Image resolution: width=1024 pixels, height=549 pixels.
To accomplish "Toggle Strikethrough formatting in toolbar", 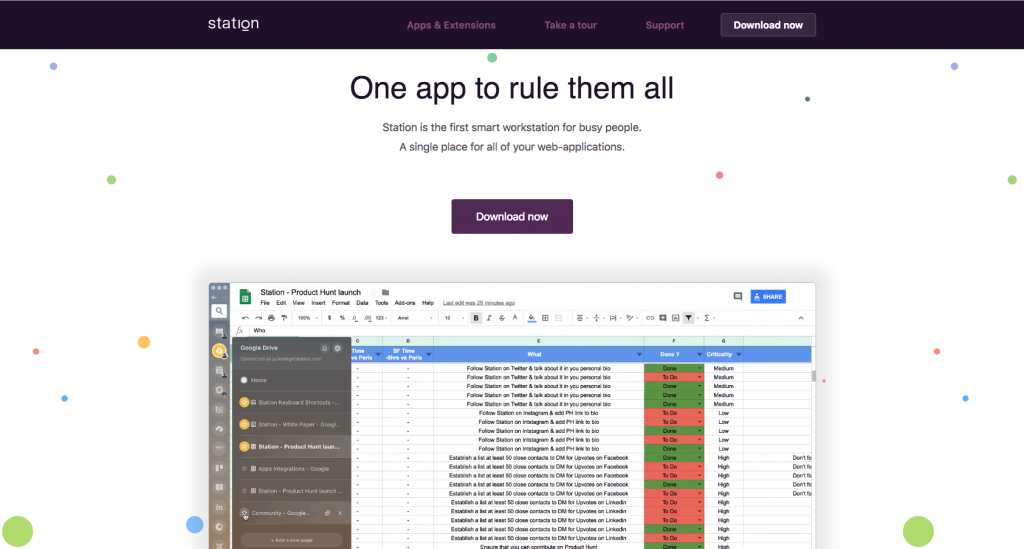I will coord(502,318).
